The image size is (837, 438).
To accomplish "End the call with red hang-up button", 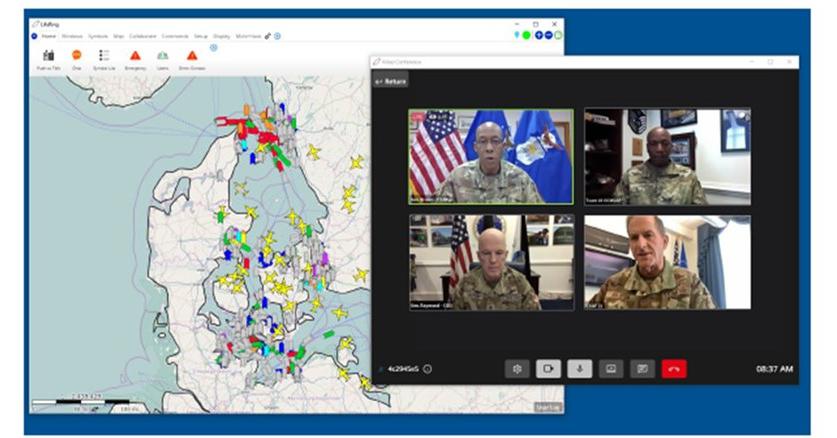I will [x=674, y=369].
